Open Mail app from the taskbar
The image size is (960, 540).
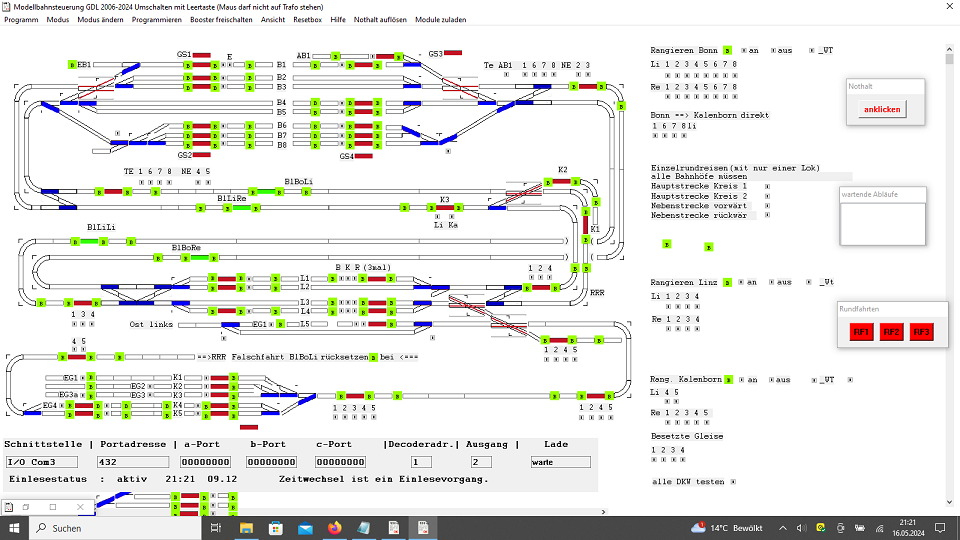(305, 528)
